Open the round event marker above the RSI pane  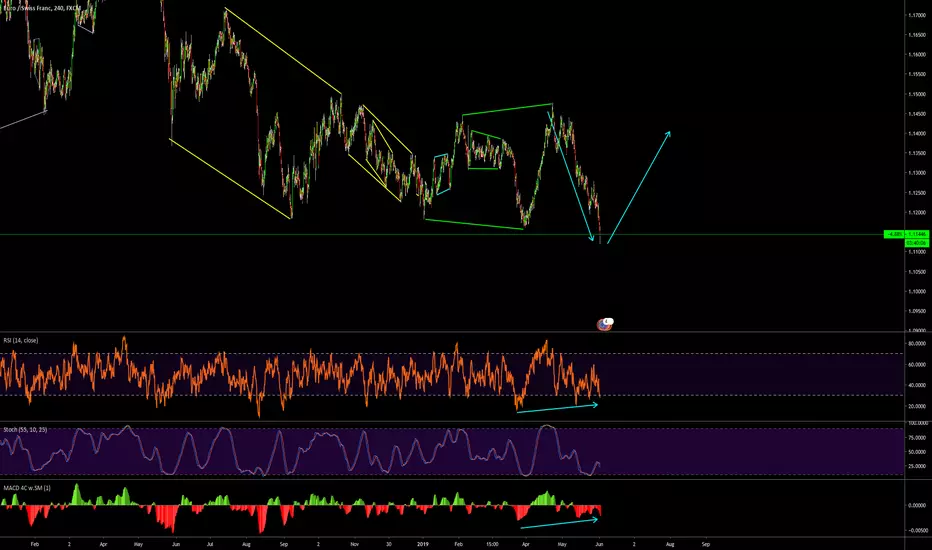pos(604,324)
